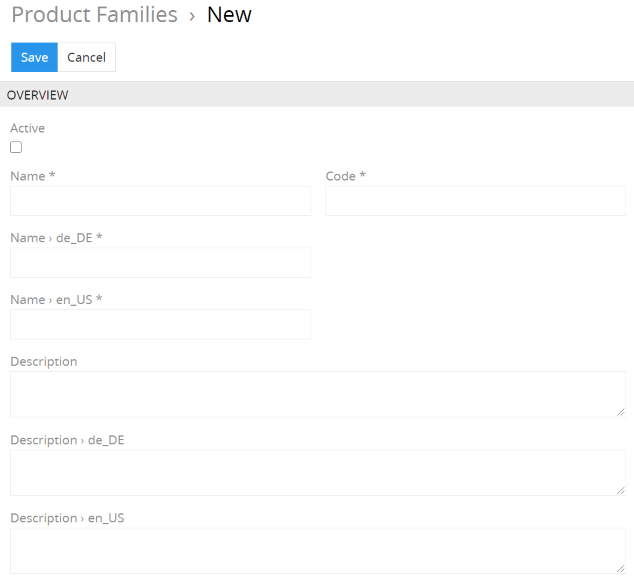This screenshot has width=634, height=583.
Task: Click inside the main Description textarea
Action: pyautogui.click(x=318, y=395)
